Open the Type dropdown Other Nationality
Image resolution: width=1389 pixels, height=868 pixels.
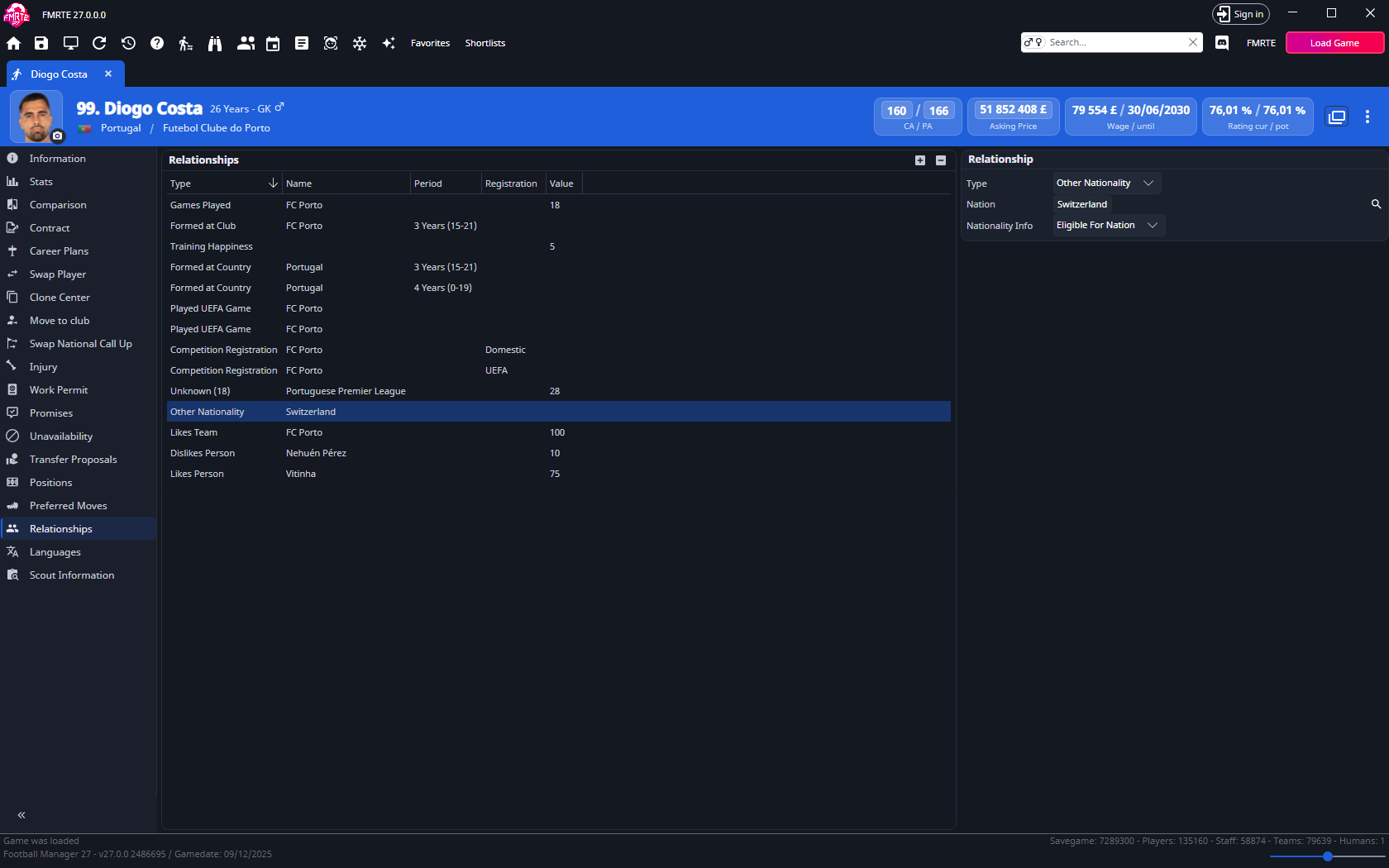click(1107, 183)
